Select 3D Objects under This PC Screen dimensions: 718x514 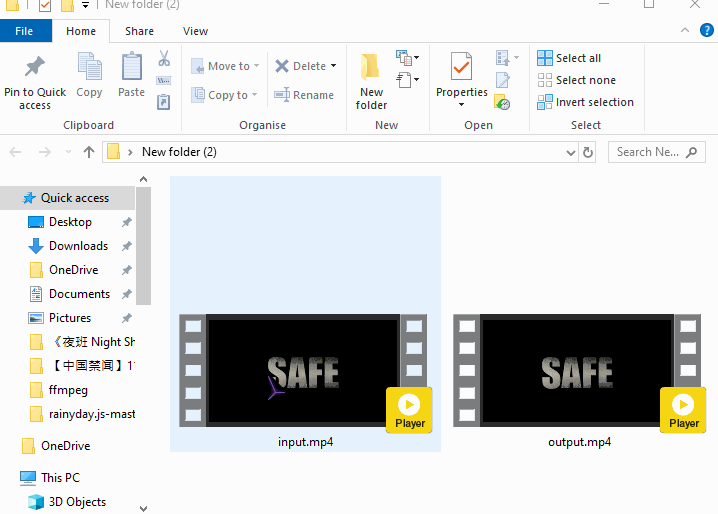77,502
